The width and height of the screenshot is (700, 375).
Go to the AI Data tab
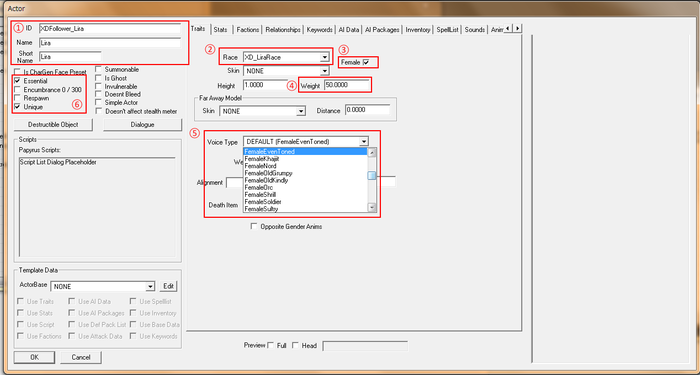[x=349, y=29]
